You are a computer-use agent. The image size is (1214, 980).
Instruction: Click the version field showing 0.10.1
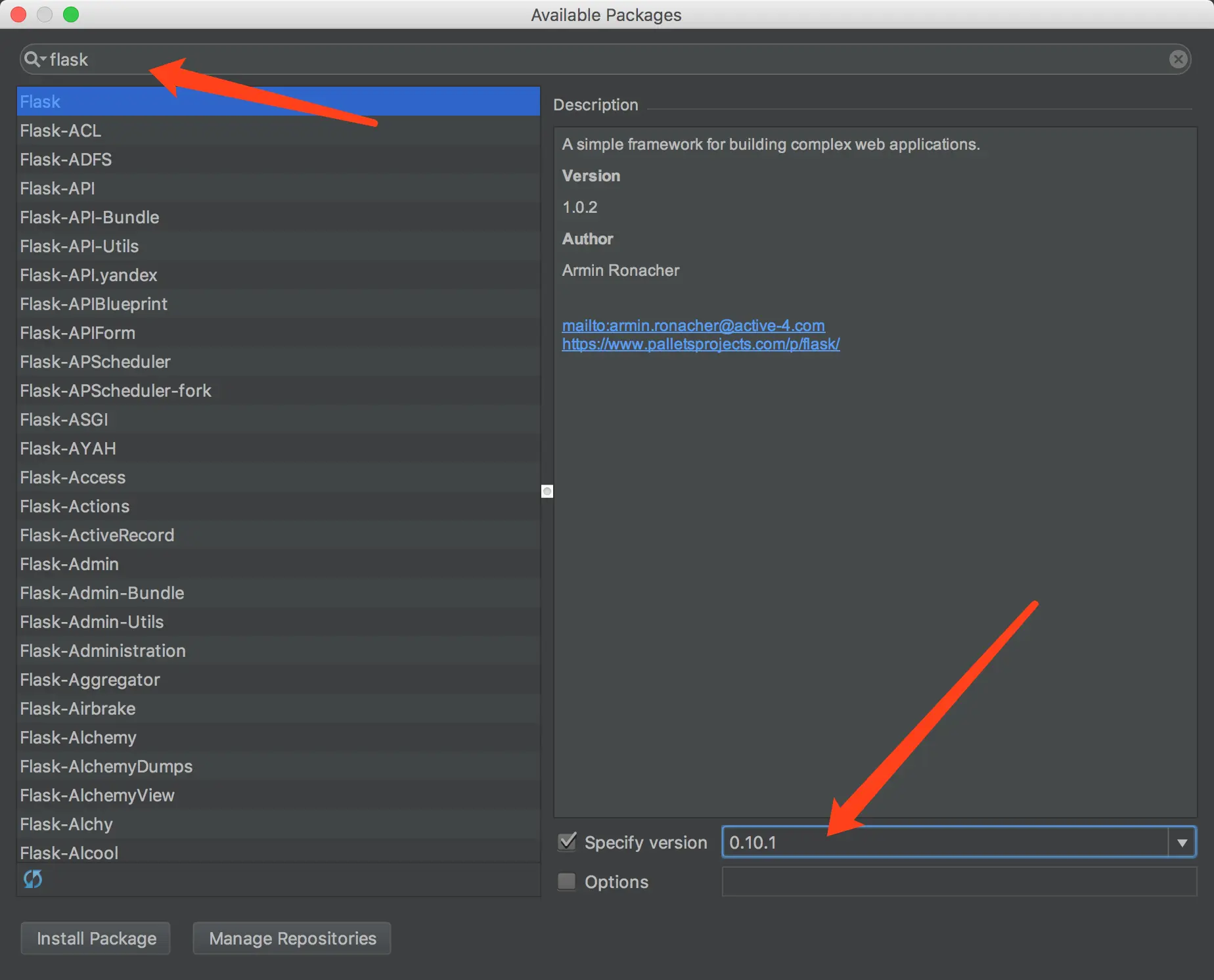point(945,842)
